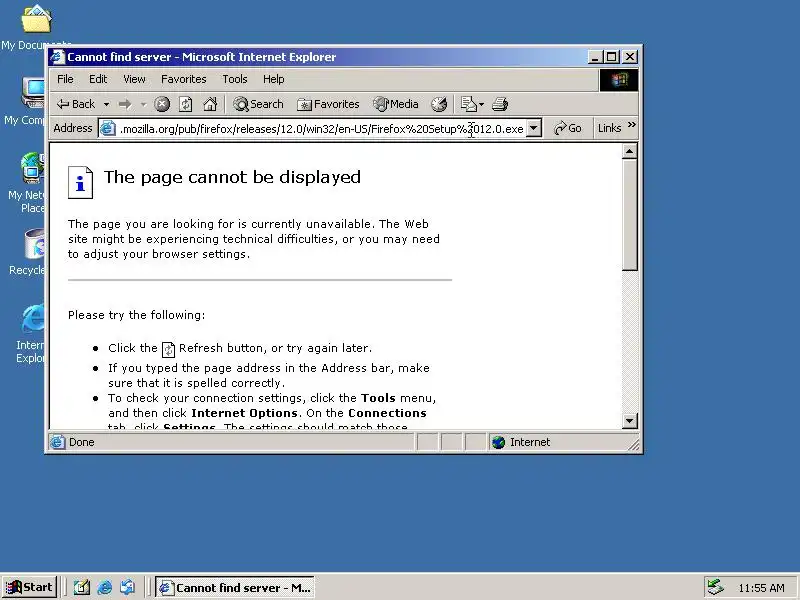Click the Done status bar text

pyautogui.click(x=82, y=442)
